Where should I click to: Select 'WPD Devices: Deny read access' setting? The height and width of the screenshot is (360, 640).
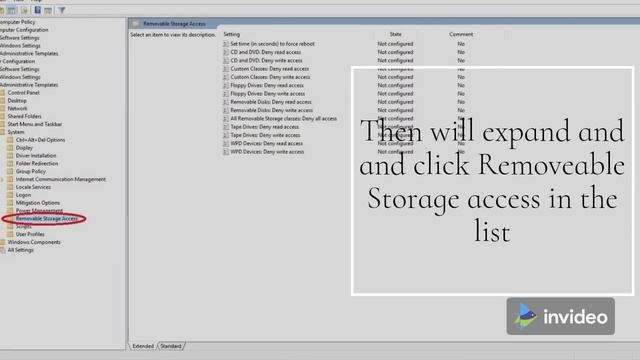click(267, 144)
